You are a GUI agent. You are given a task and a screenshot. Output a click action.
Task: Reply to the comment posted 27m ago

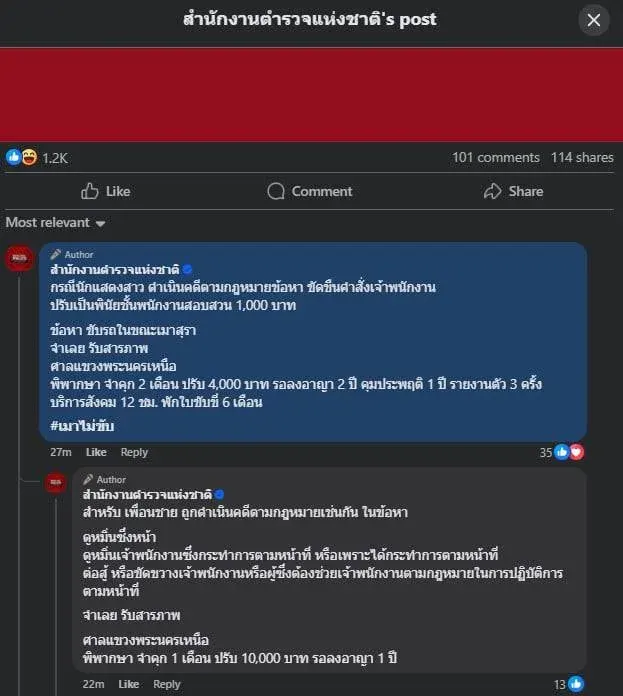(134, 452)
